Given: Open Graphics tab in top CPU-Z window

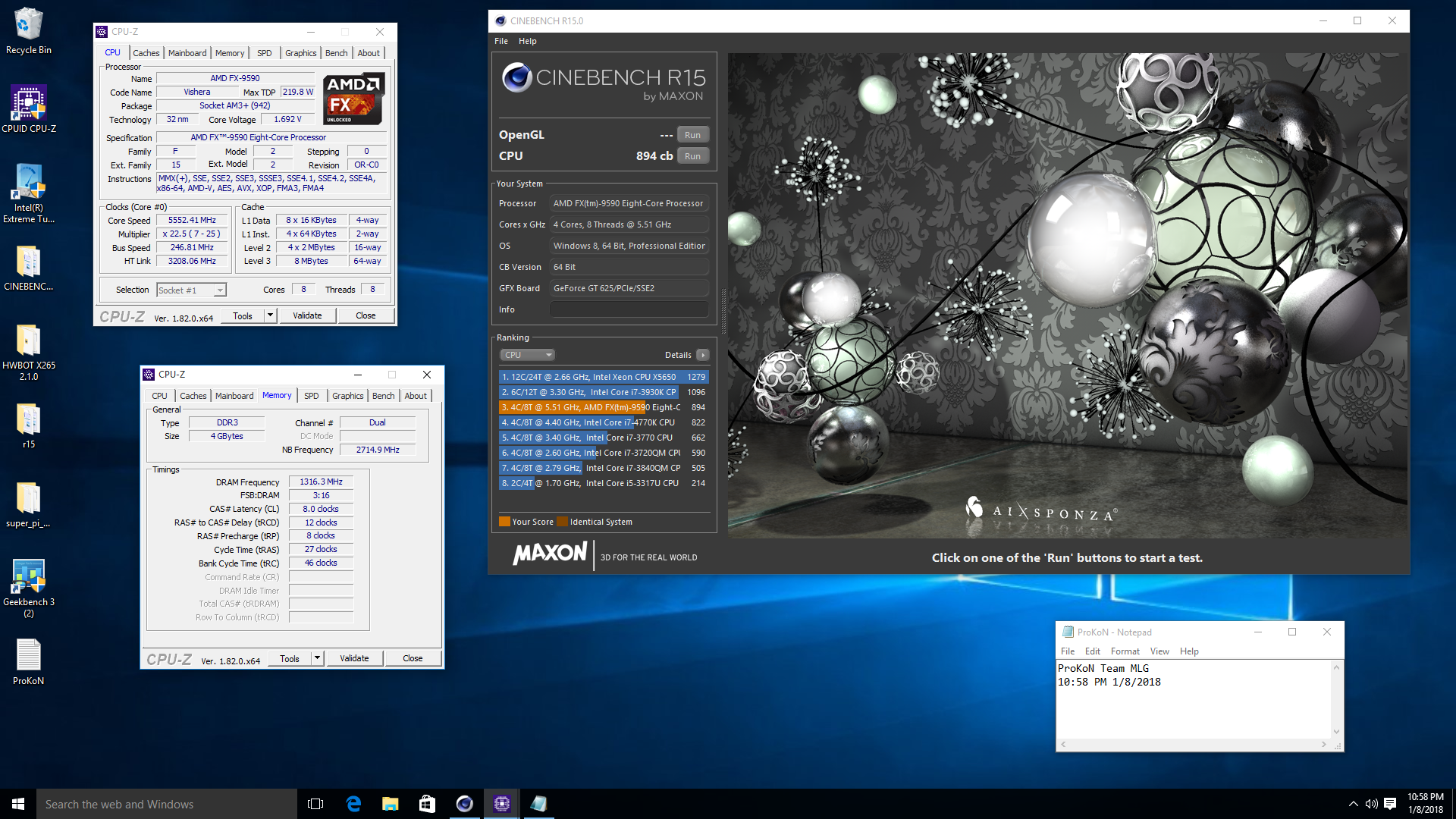Looking at the screenshot, I should pyautogui.click(x=300, y=53).
